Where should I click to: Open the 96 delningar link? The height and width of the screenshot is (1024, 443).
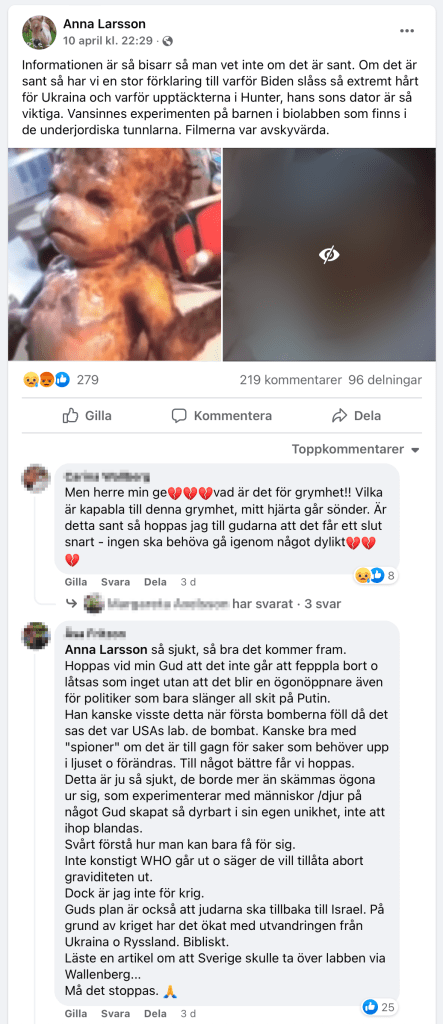pos(385,379)
